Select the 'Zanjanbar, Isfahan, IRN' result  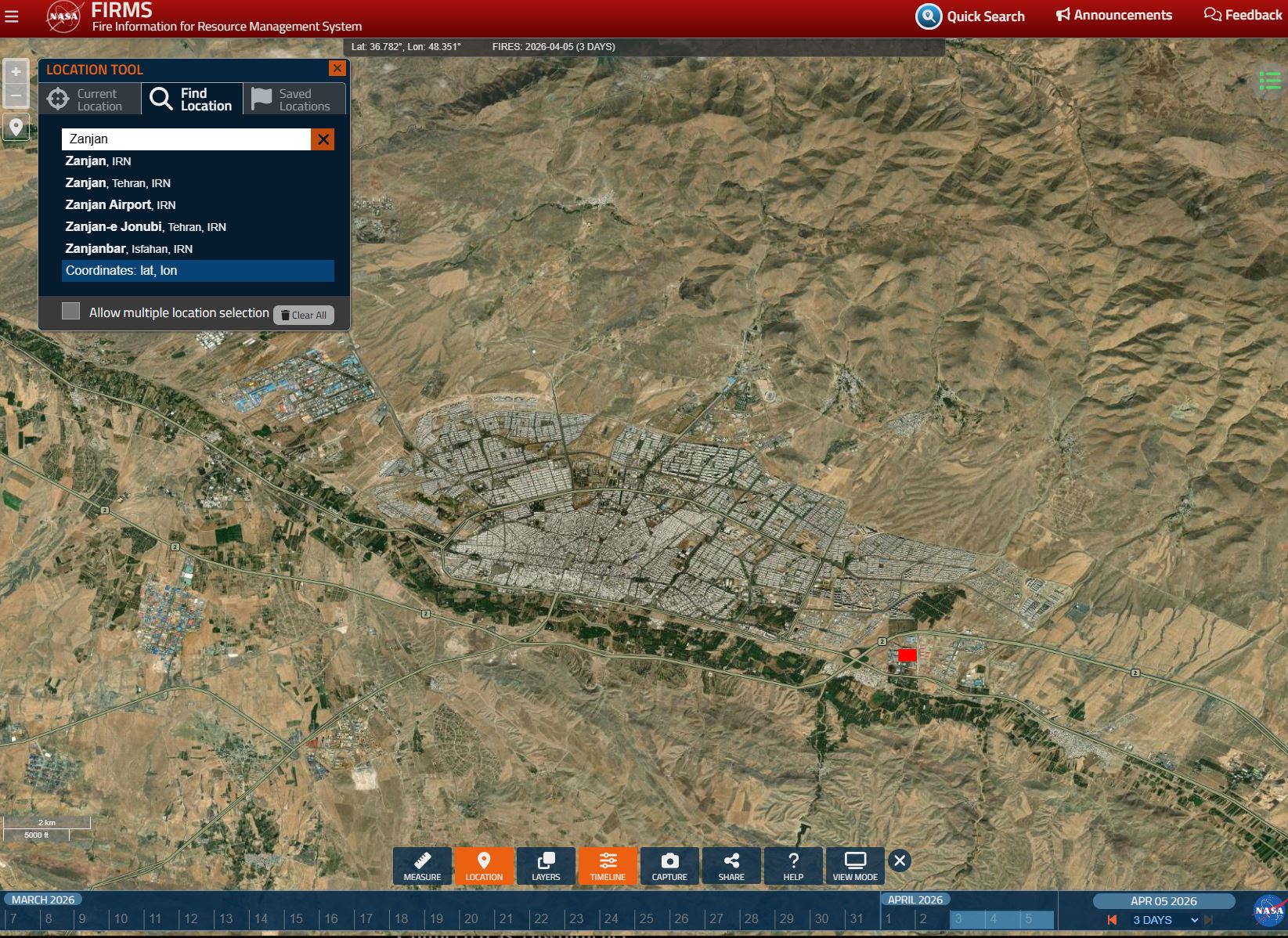click(198, 249)
